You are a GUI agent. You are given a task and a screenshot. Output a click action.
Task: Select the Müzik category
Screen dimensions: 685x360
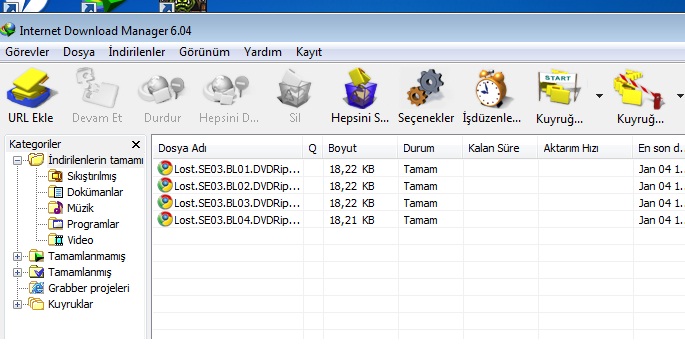(80, 208)
